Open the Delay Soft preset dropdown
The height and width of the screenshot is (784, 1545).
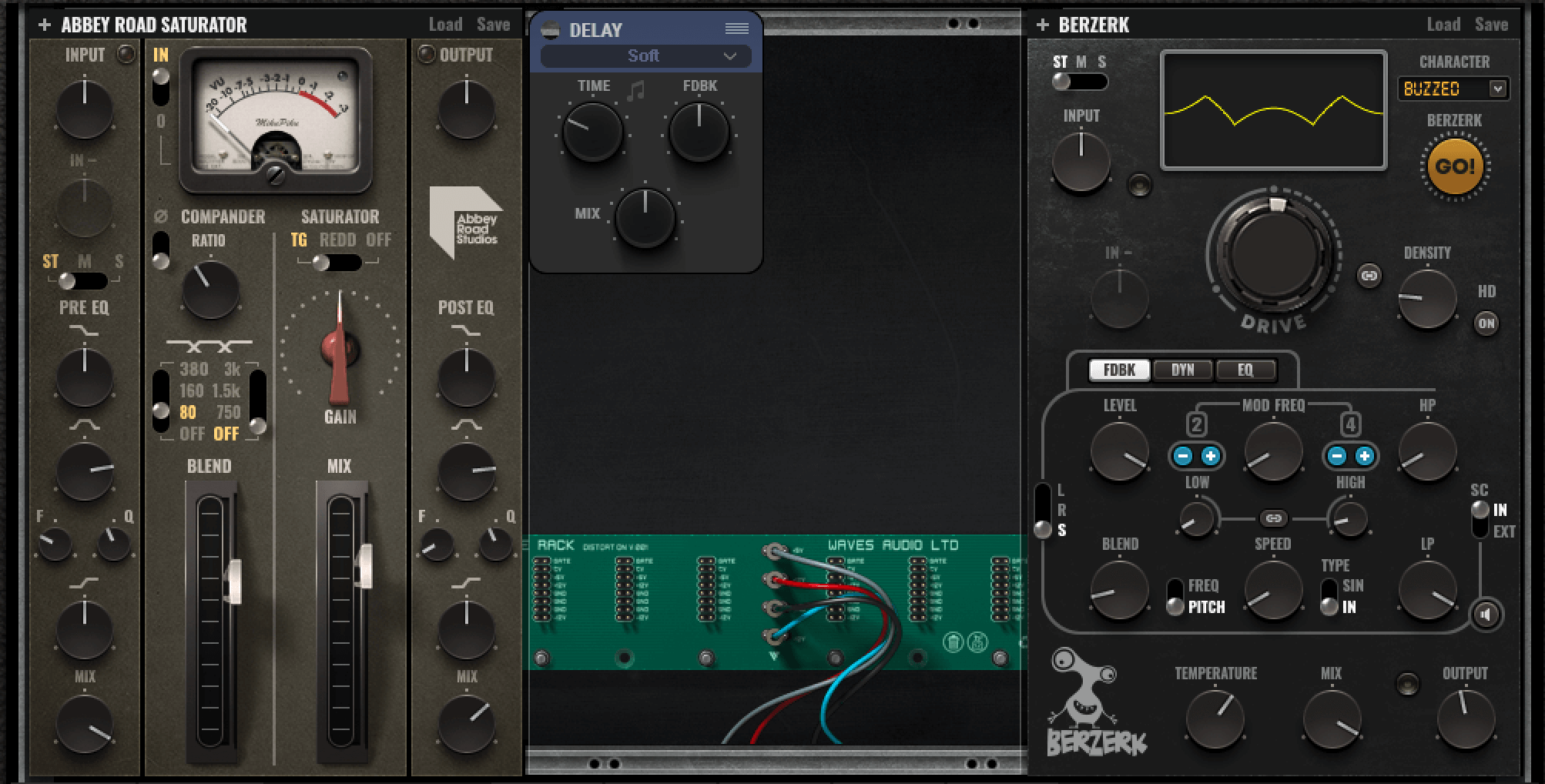tap(645, 55)
